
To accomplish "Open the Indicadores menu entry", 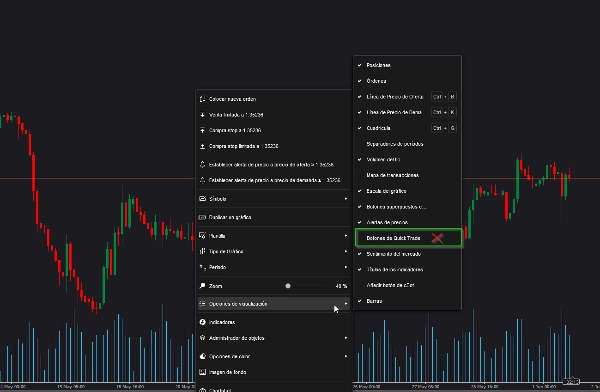I will click(274, 322).
